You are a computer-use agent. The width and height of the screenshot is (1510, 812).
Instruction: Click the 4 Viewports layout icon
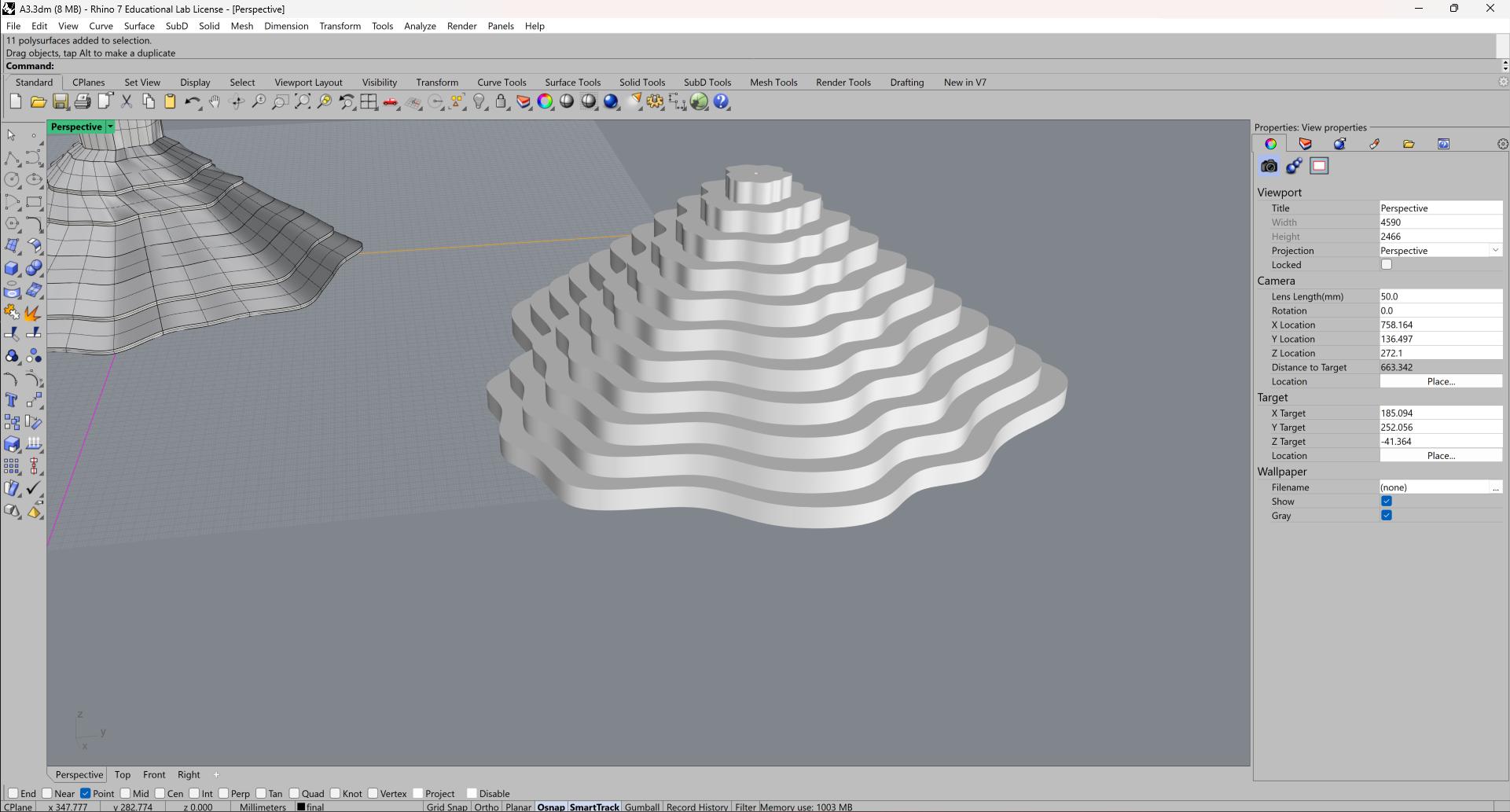pos(369,101)
